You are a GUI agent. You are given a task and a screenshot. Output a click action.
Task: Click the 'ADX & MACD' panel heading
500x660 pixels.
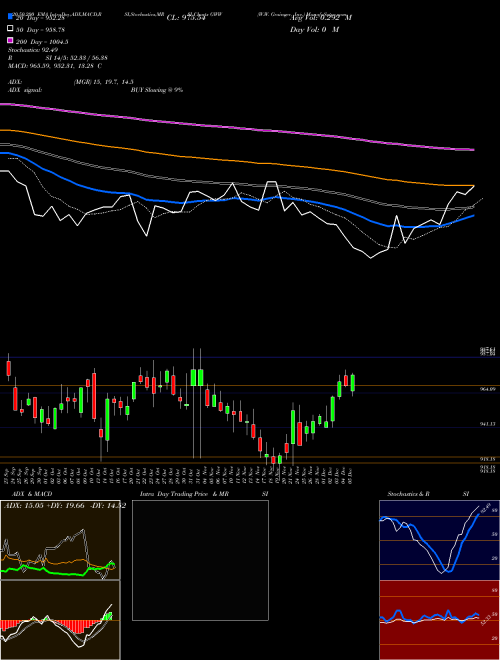click(32, 494)
